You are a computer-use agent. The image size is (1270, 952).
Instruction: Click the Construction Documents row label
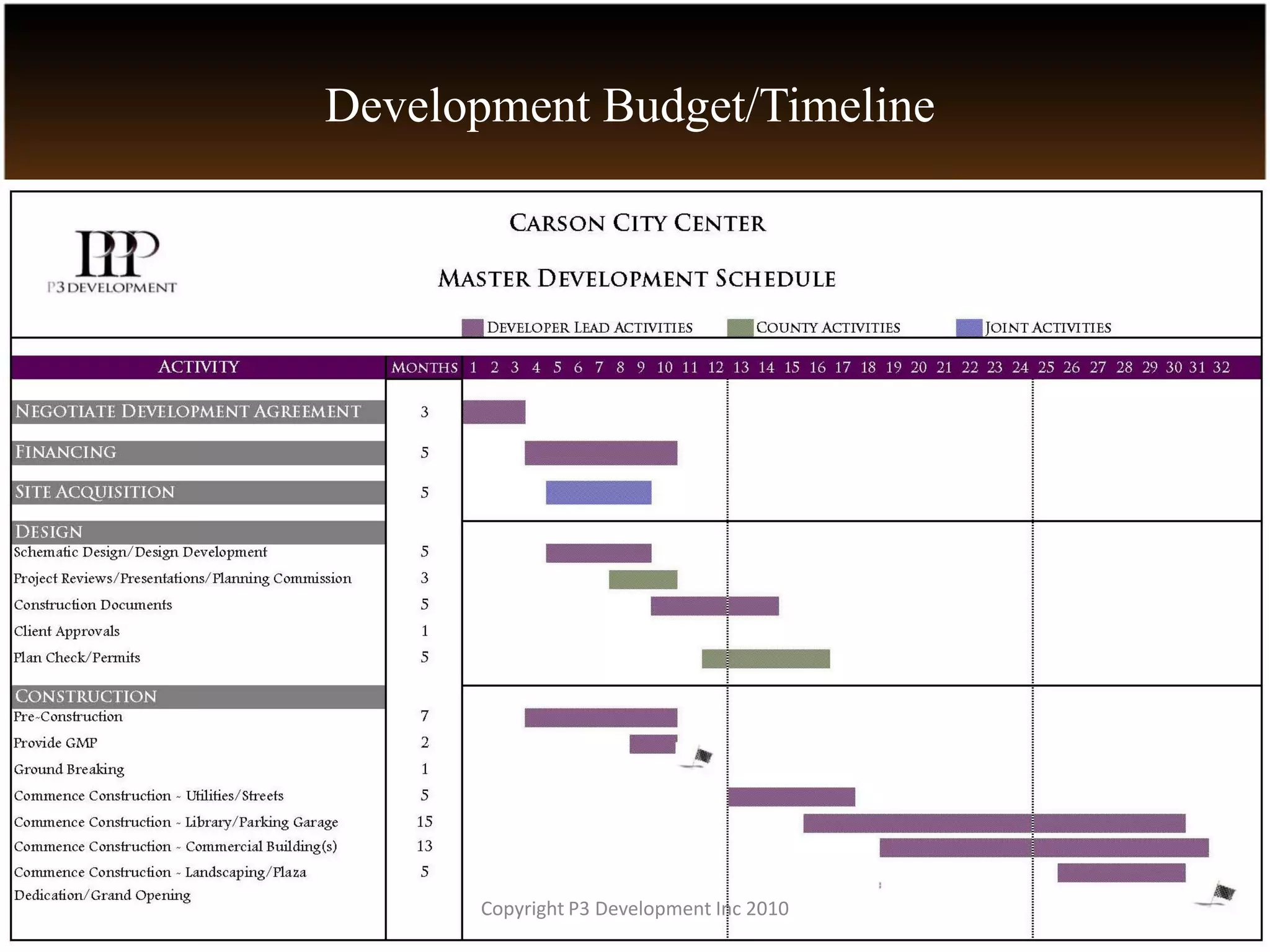tap(93, 605)
